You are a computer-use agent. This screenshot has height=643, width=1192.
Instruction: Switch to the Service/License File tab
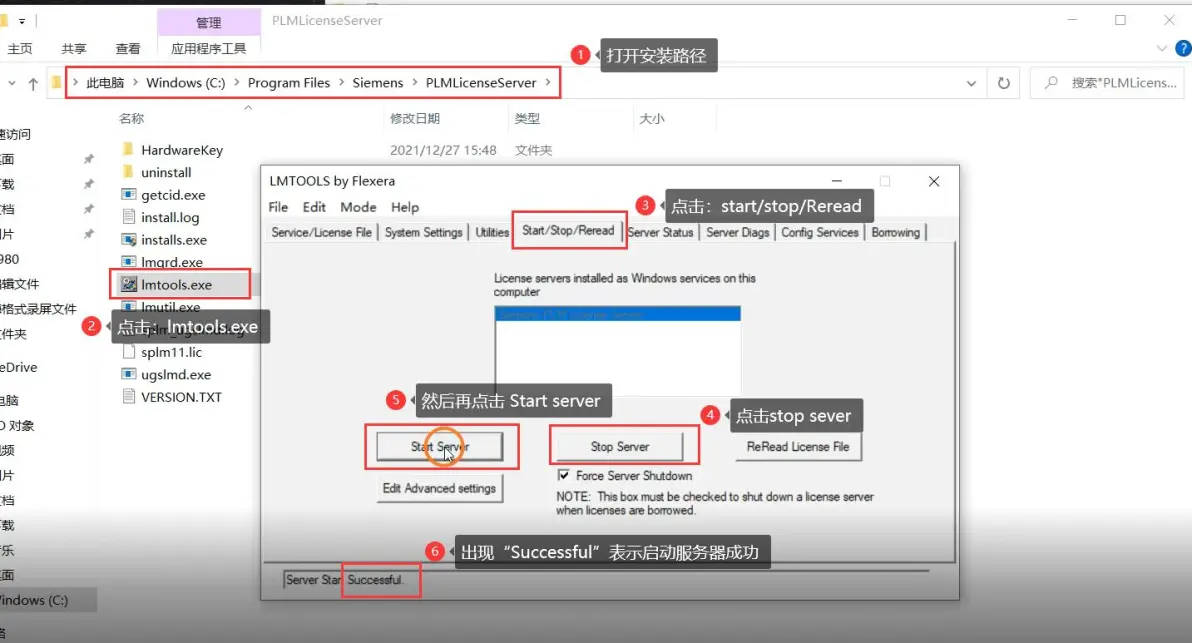point(322,233)
